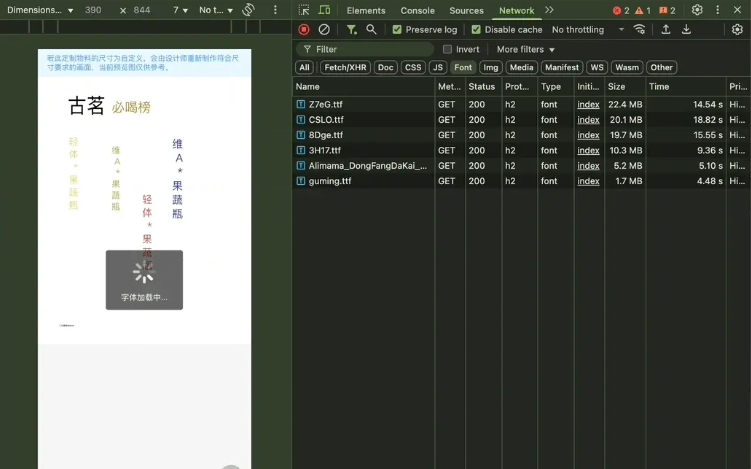Open the No throttling dropdown
The height and width of the screenshot is (469, 751).
(x=588, y=30)
